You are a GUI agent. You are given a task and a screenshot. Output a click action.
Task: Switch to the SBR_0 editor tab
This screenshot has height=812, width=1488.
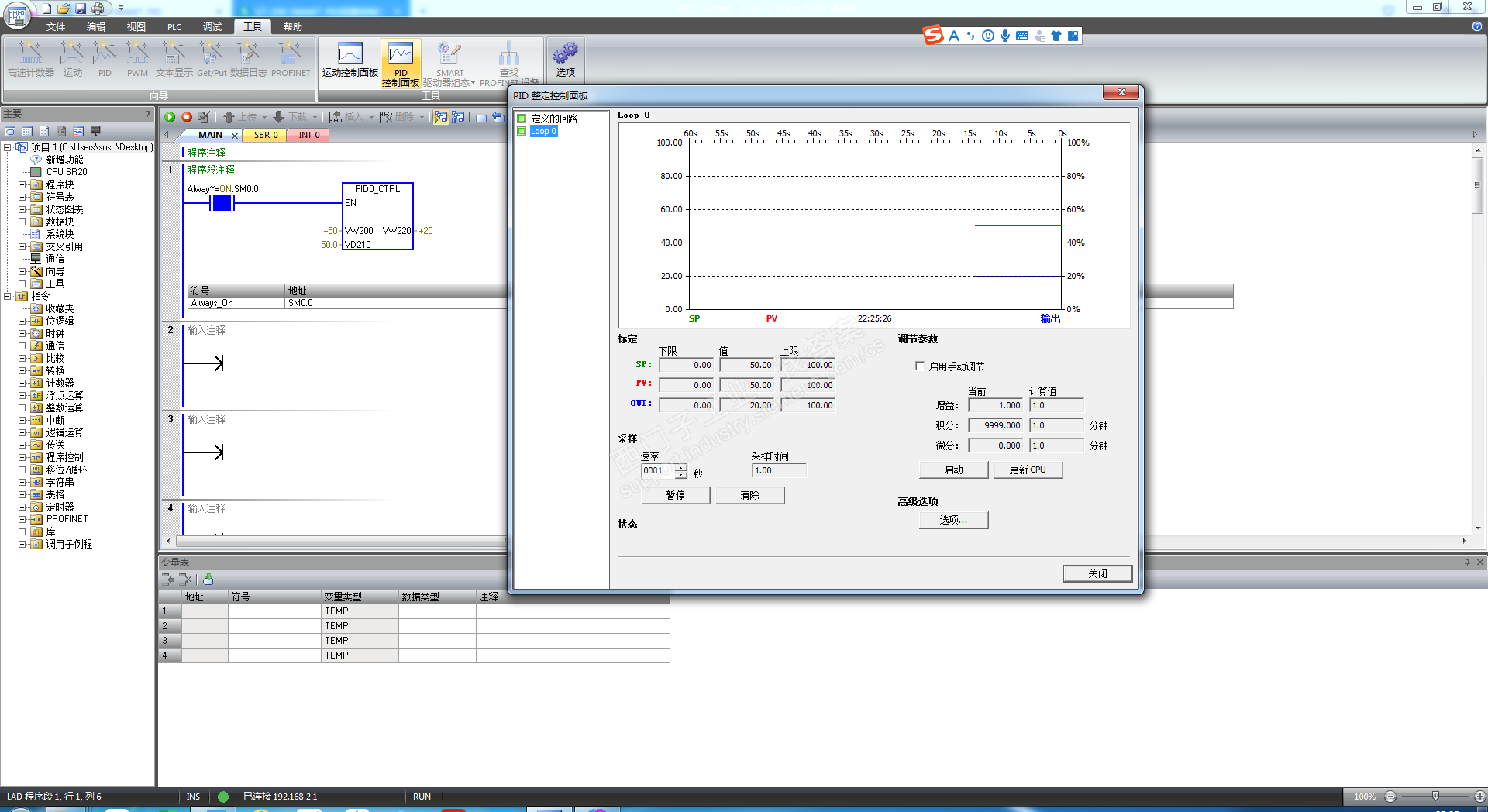(x=266, y=135)
